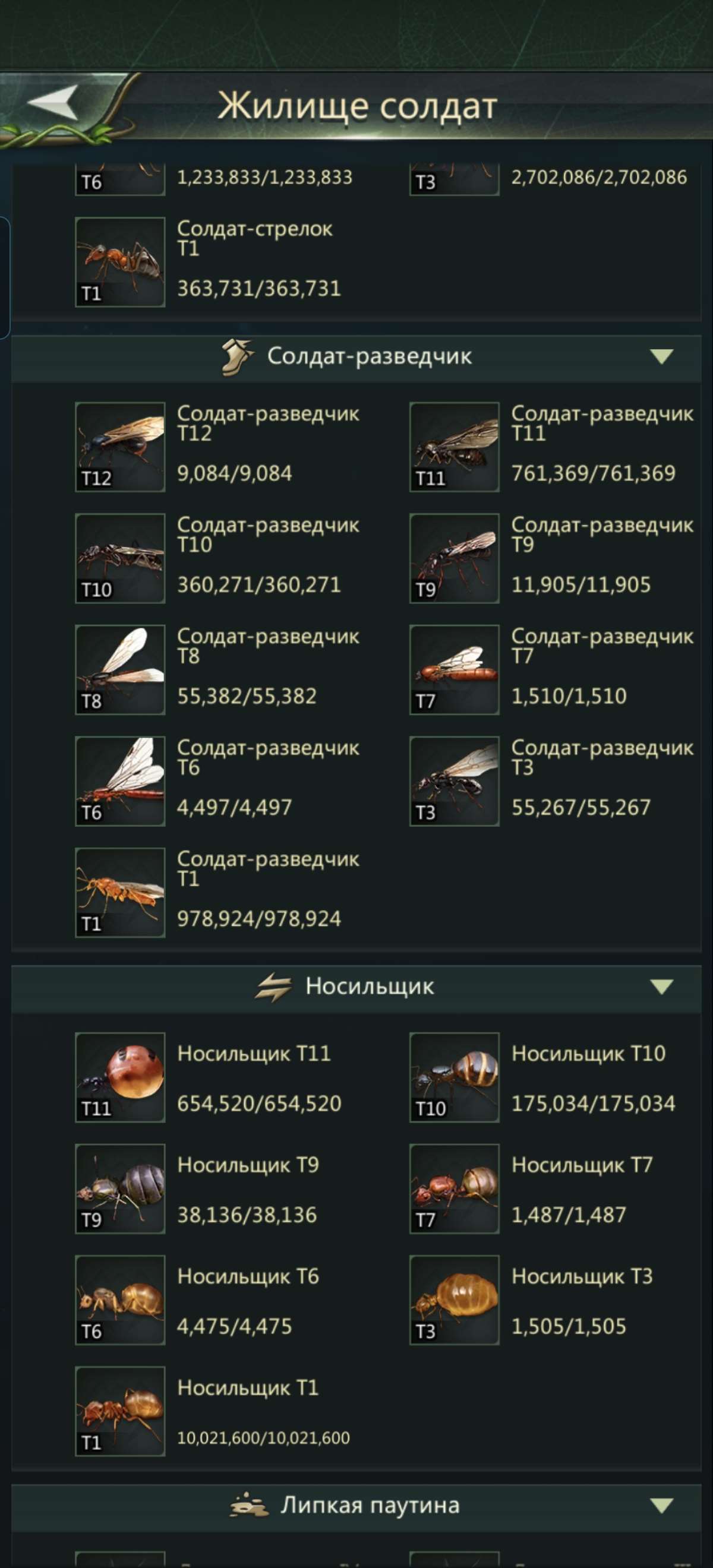Open the Солдат-разведчик T12 ant icon
The image size is (713, 1568).
point(120,447)
